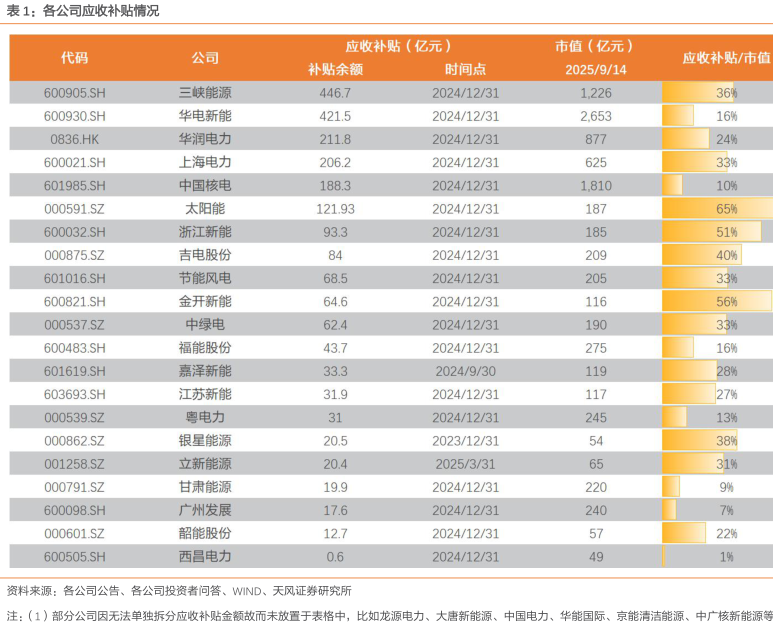Select the 时间点 sub-header

[465, 70]
